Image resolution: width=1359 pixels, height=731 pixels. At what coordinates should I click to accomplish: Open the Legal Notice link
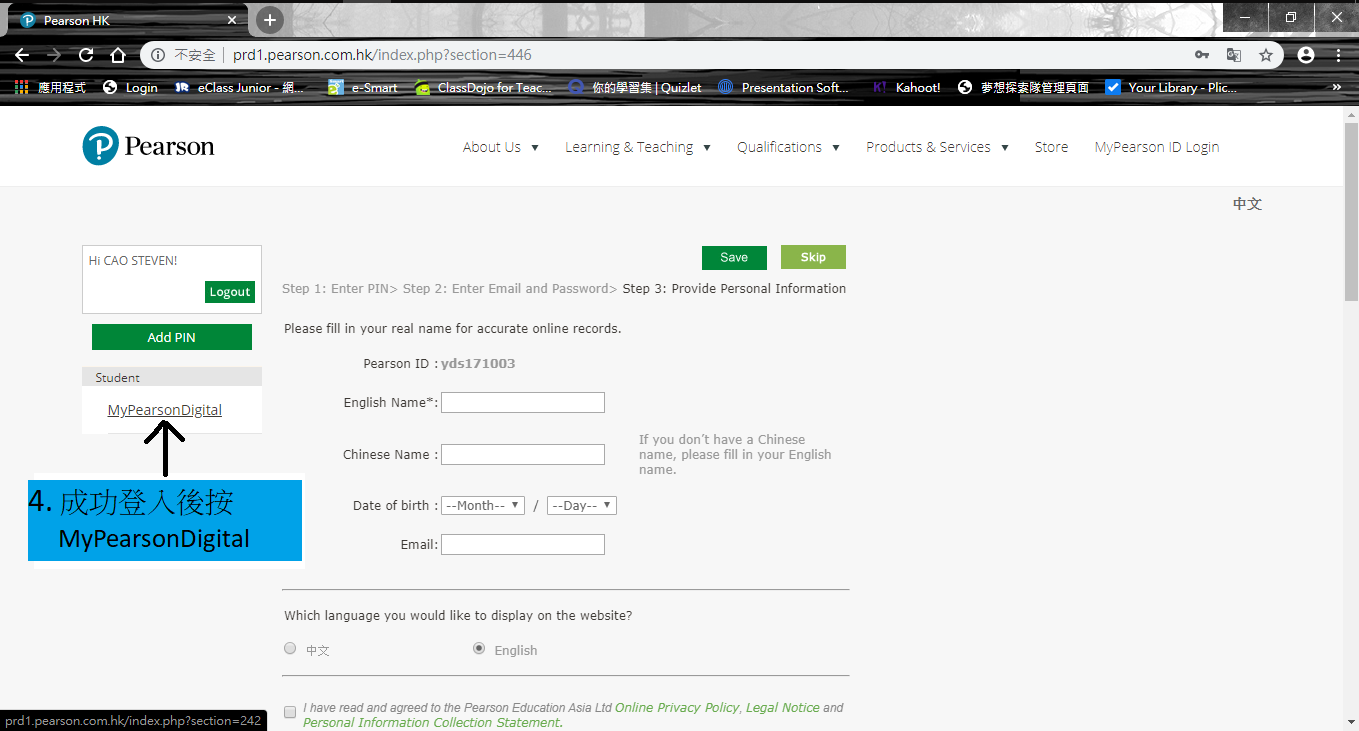(782, 707)
